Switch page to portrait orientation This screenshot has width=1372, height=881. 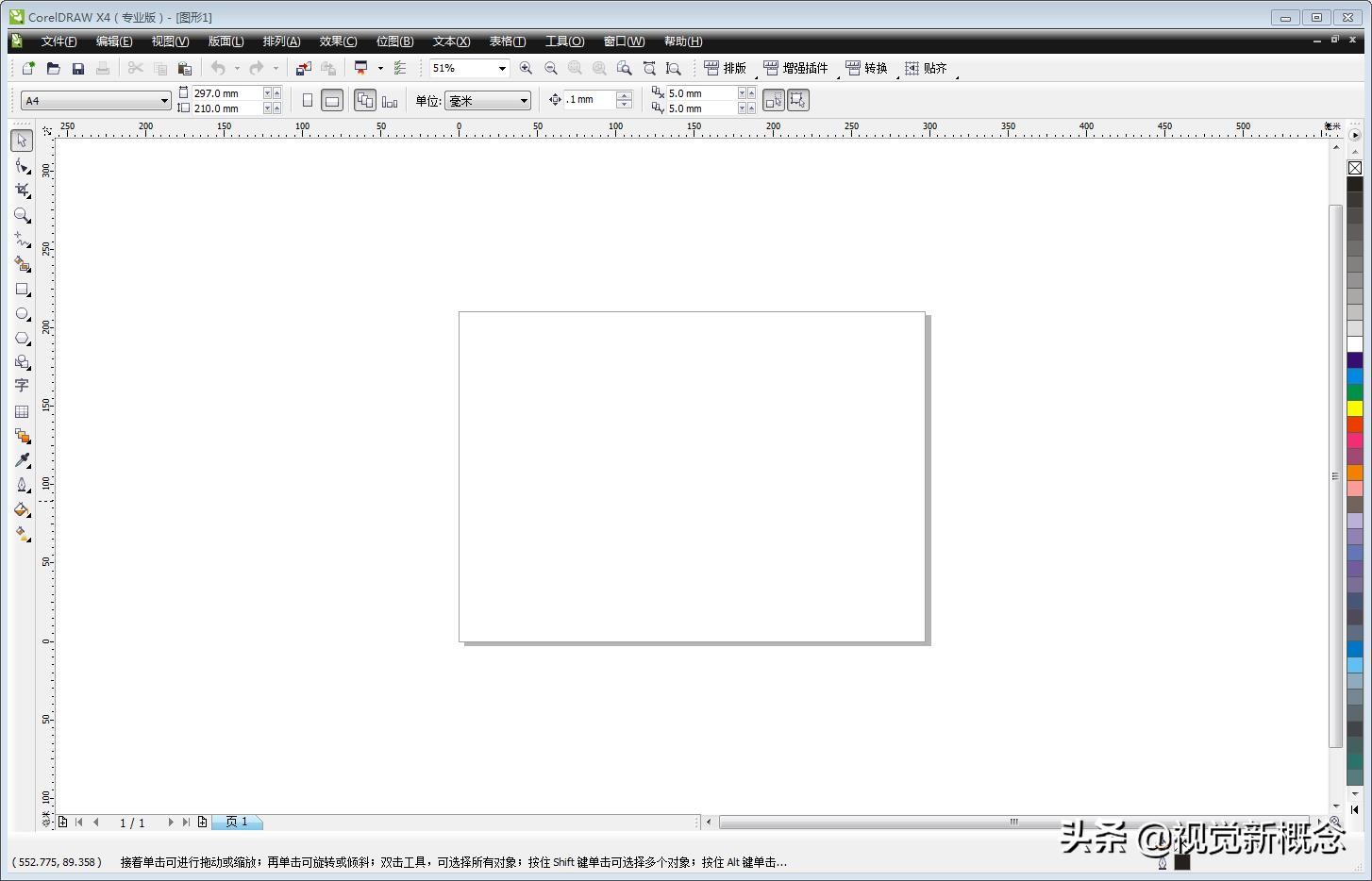pyautogui.click(x=308, y=100)
